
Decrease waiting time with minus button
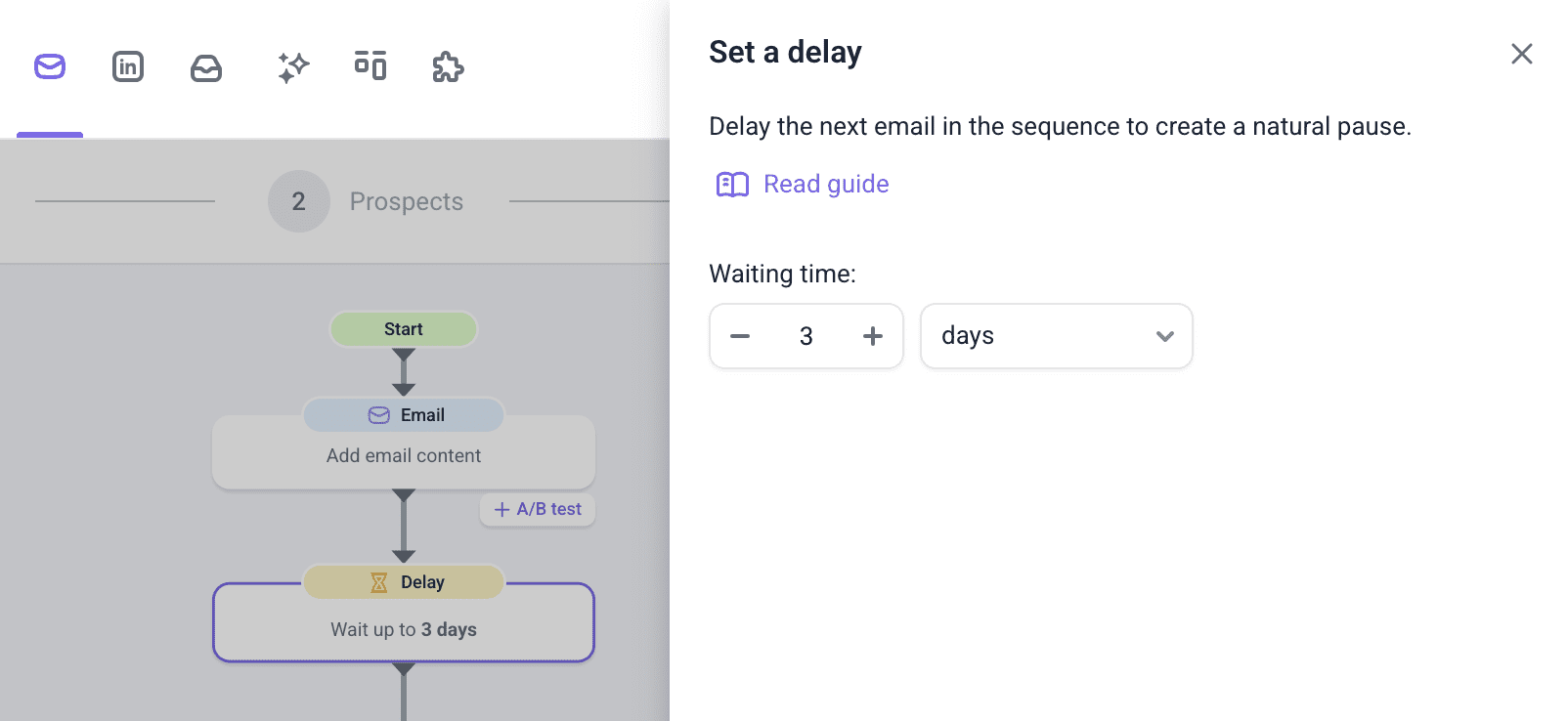click(740, 336)
